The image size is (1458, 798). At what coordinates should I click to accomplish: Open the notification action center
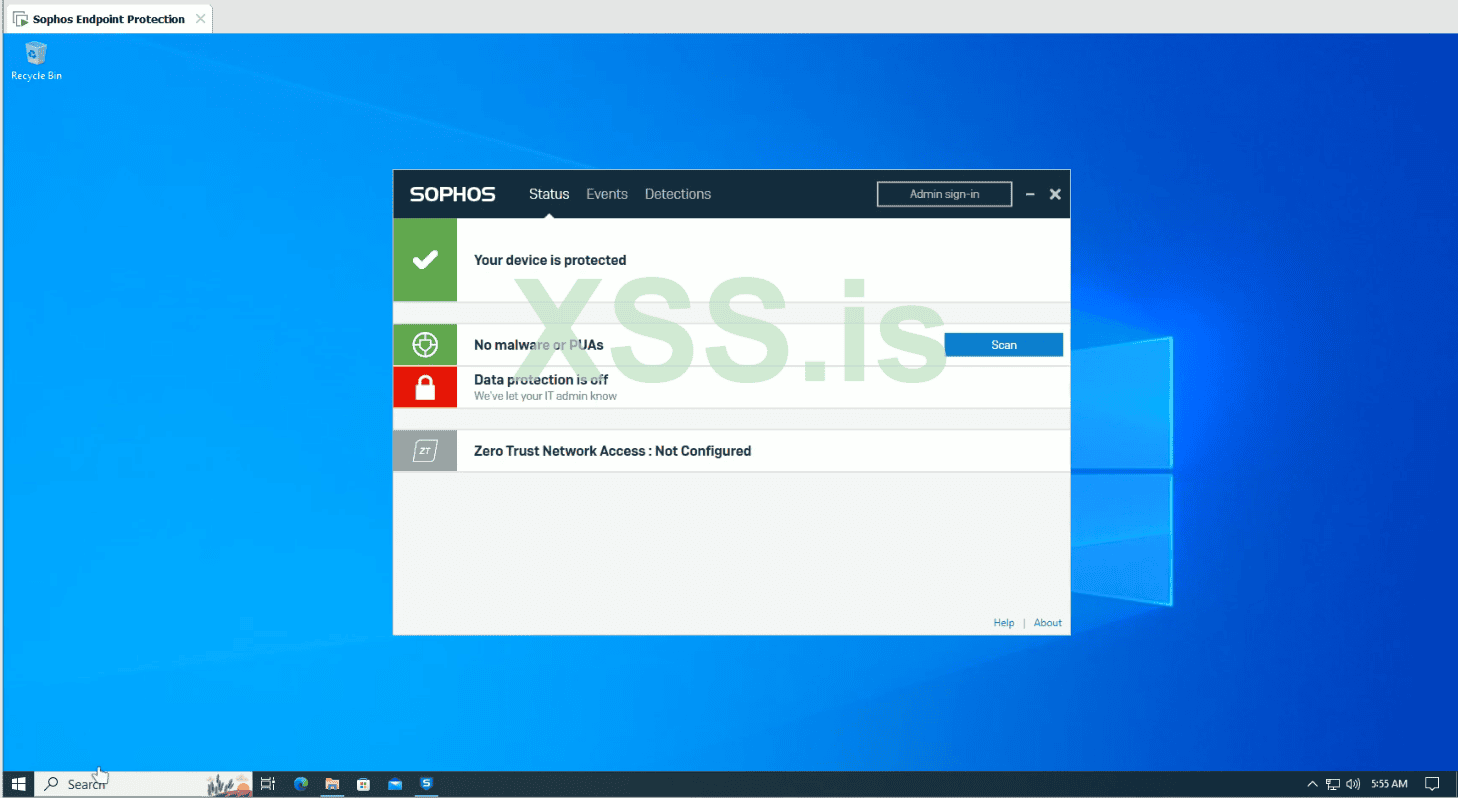point(1432,784)
